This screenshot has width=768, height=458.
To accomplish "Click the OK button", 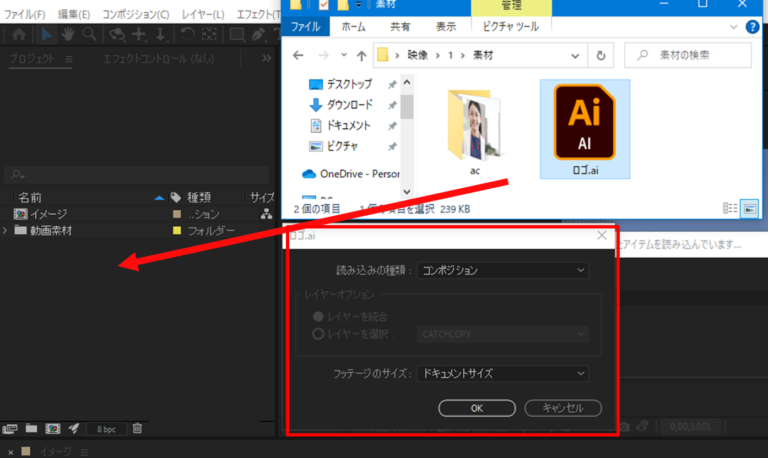I will [x=477, y=408].
